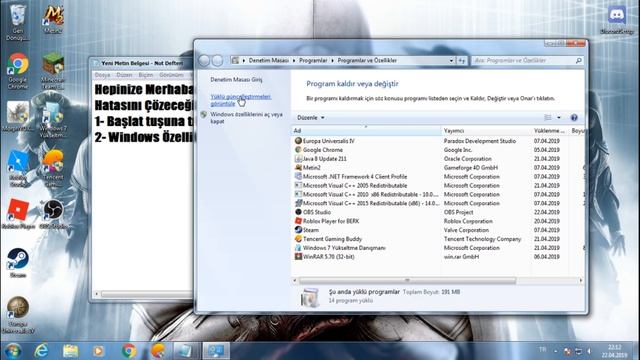The width and height of the screenshot is (640, 360).
Task: Launch Chrome from the taskbar
Action: [129, 351]
